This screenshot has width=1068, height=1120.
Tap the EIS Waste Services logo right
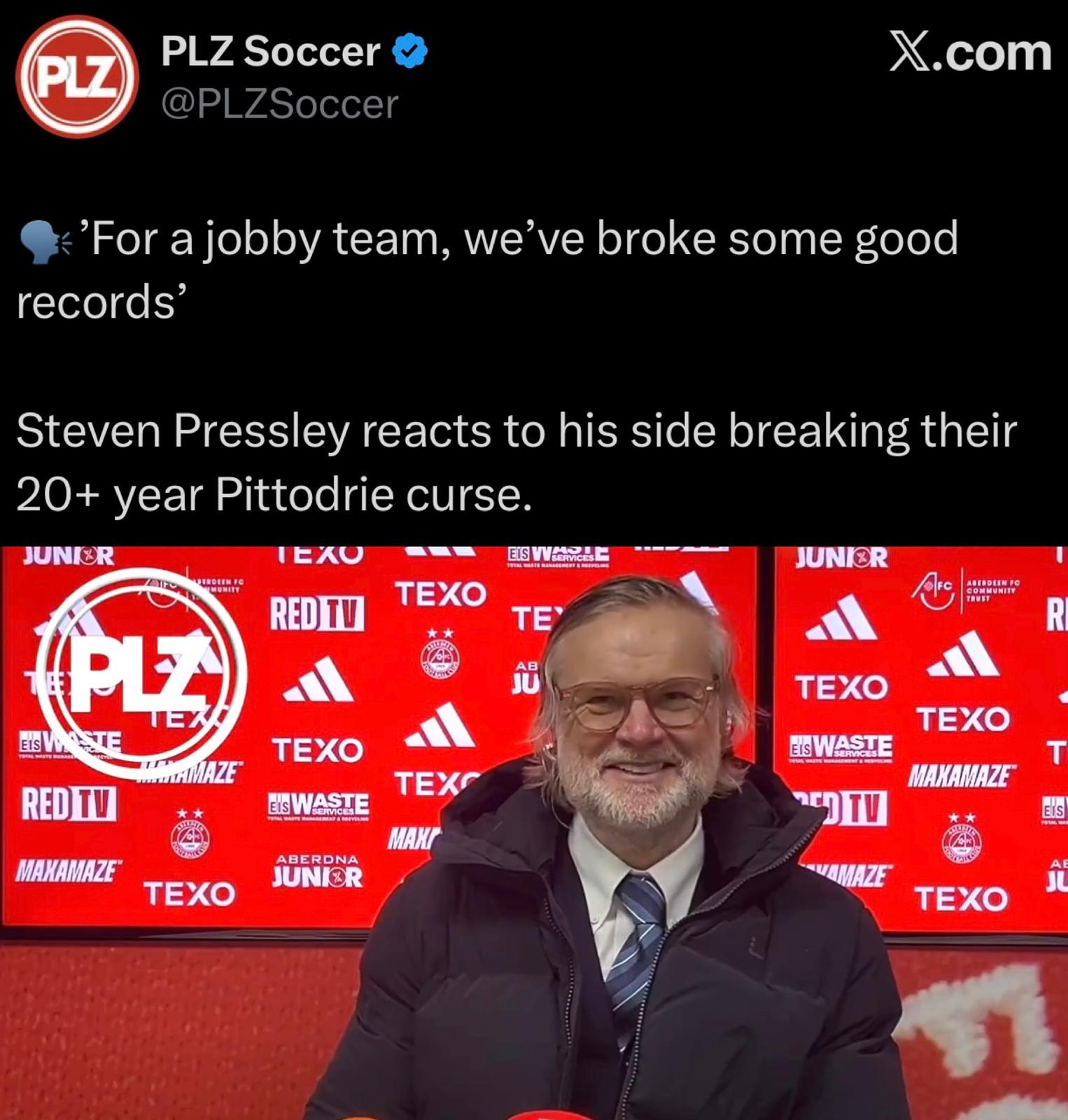point(841,748)
